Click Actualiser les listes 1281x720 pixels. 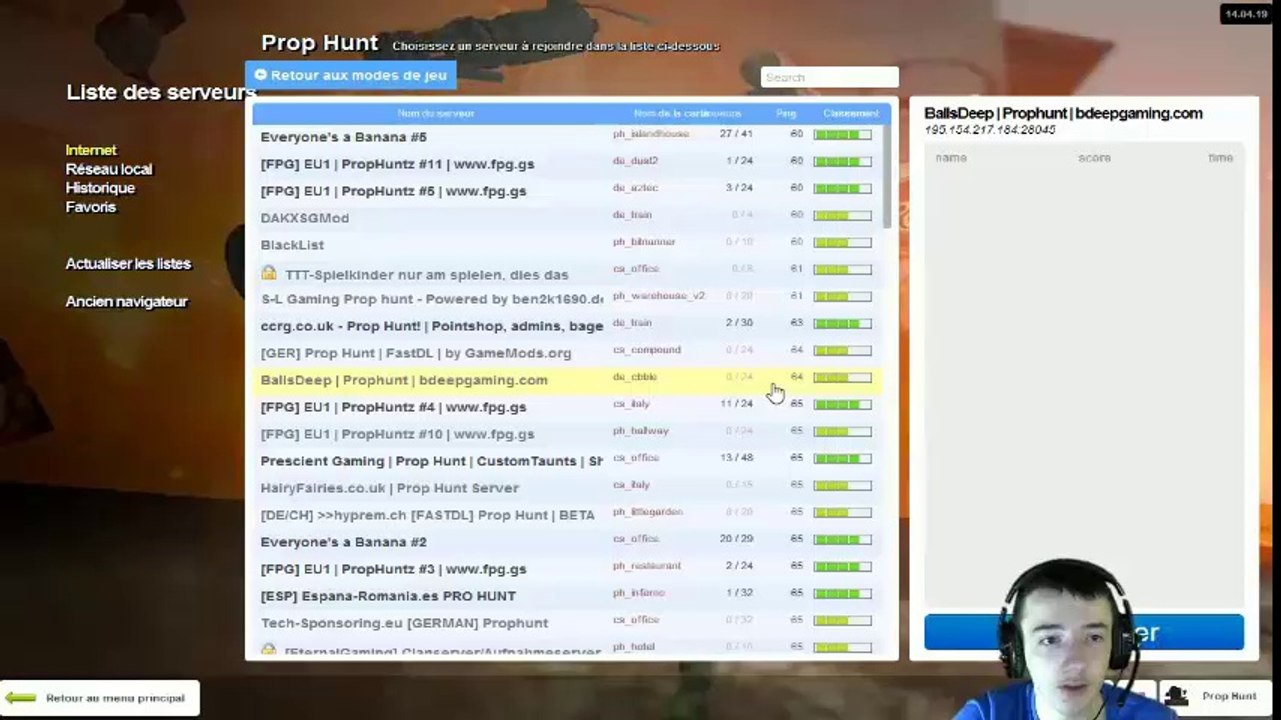click(x=128, y=264)
